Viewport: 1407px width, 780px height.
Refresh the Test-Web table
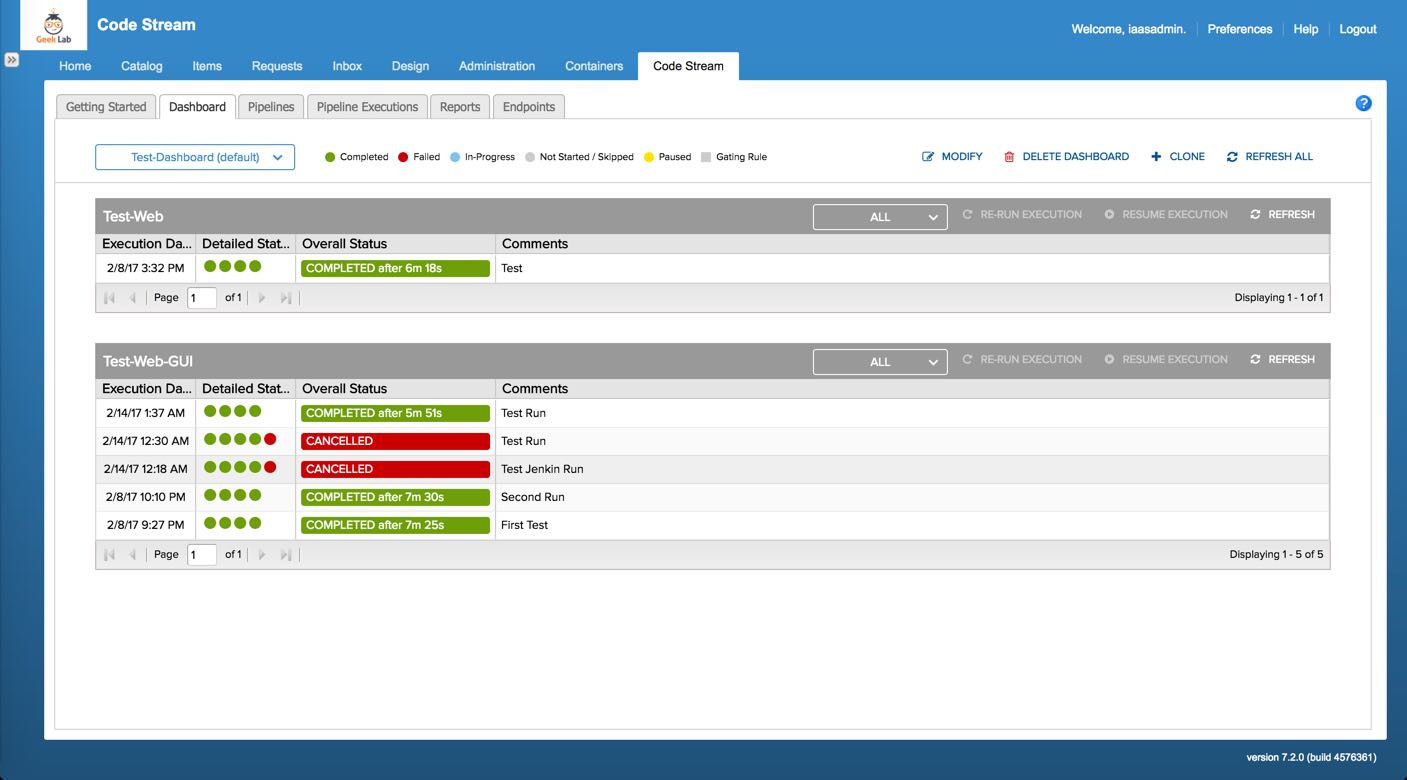pos(1281,213)
